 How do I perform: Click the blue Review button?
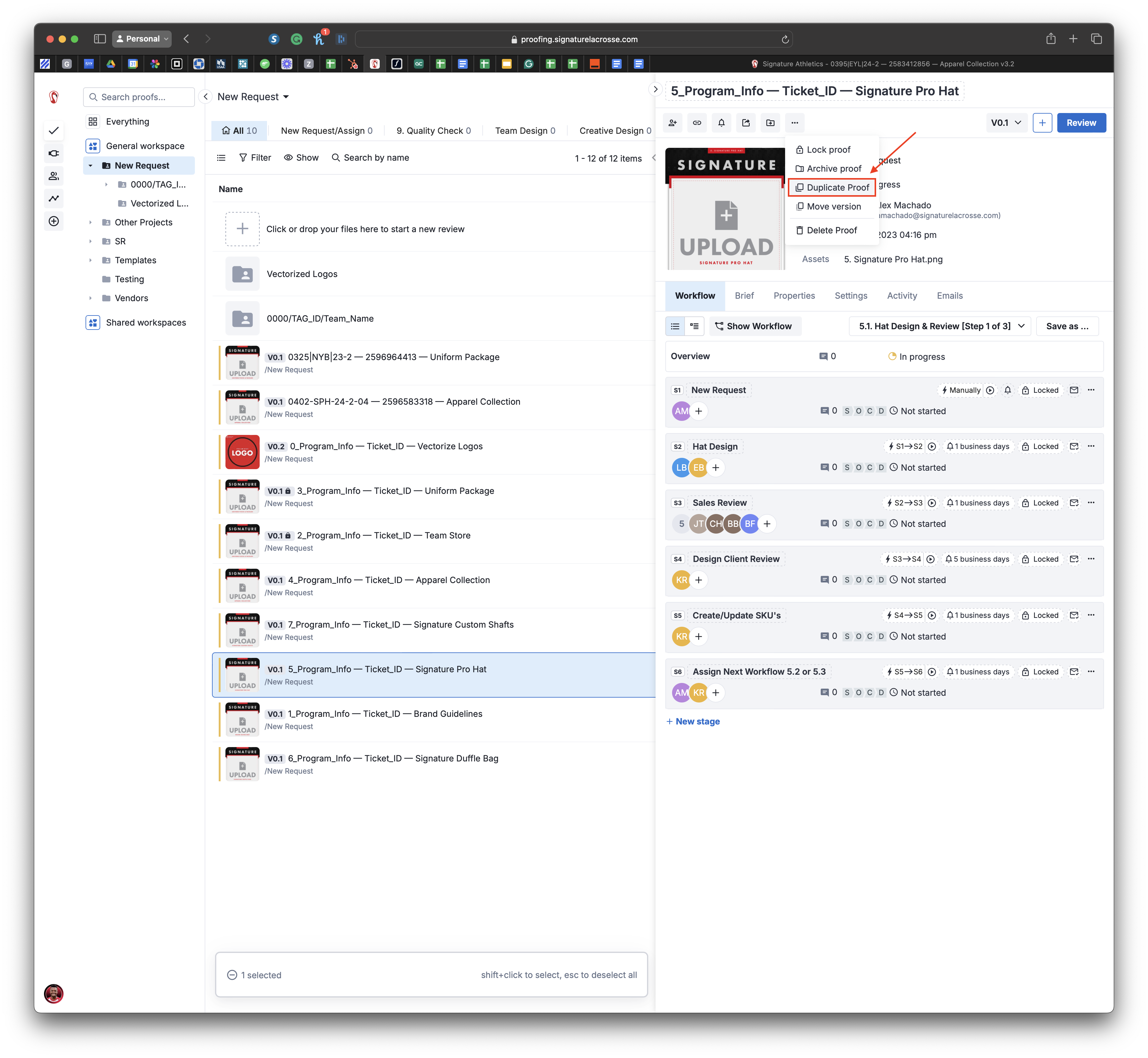(1080, 122)
